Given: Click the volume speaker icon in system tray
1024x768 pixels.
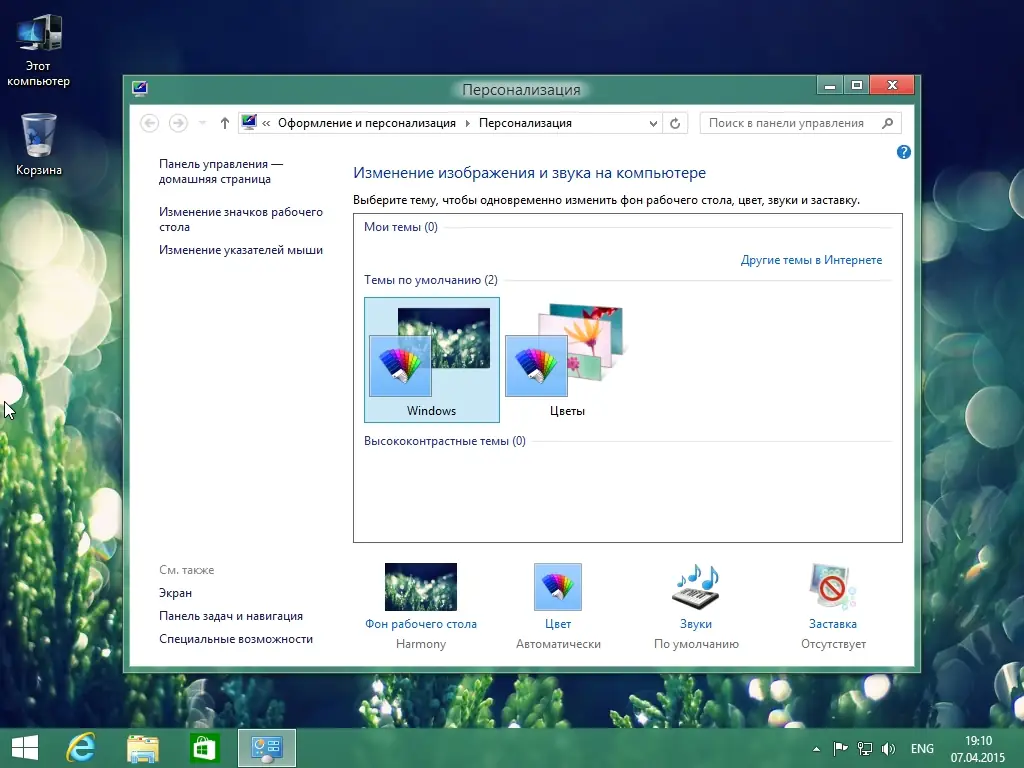Looking at the screenshot, I should point(887,747).
